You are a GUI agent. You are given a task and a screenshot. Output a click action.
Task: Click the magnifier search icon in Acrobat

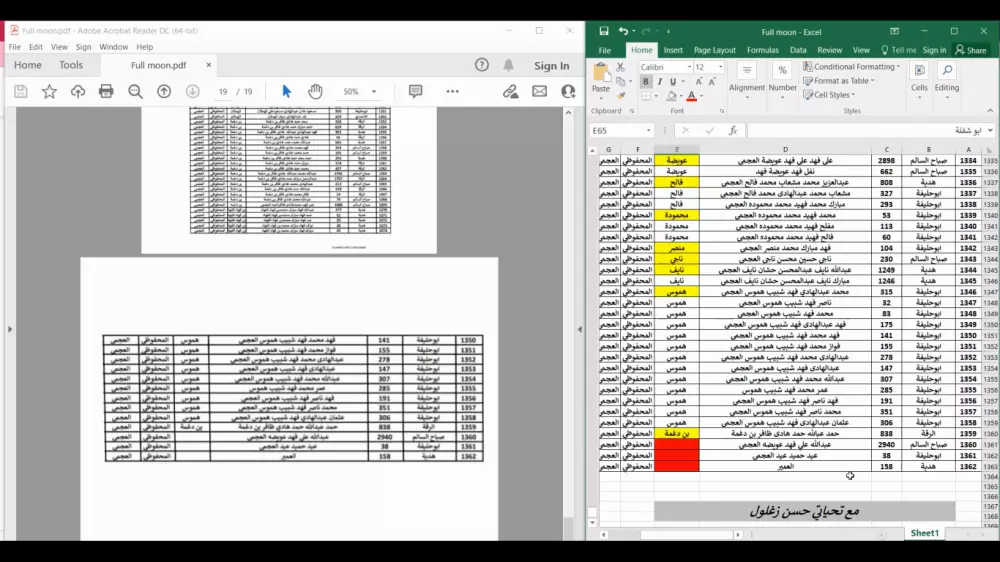click(x=135, y=92)
